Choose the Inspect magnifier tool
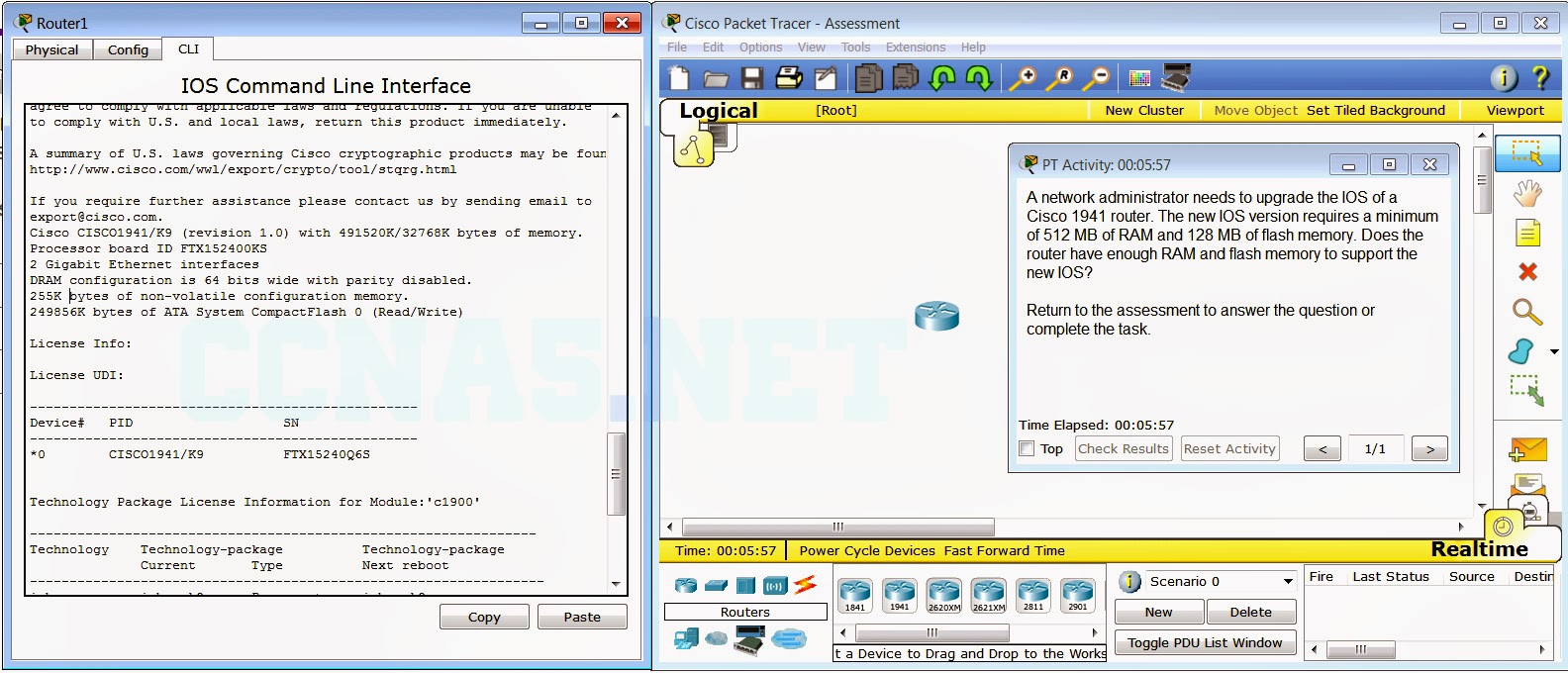The image size is (1568, 673). (x=1527, y=312)
